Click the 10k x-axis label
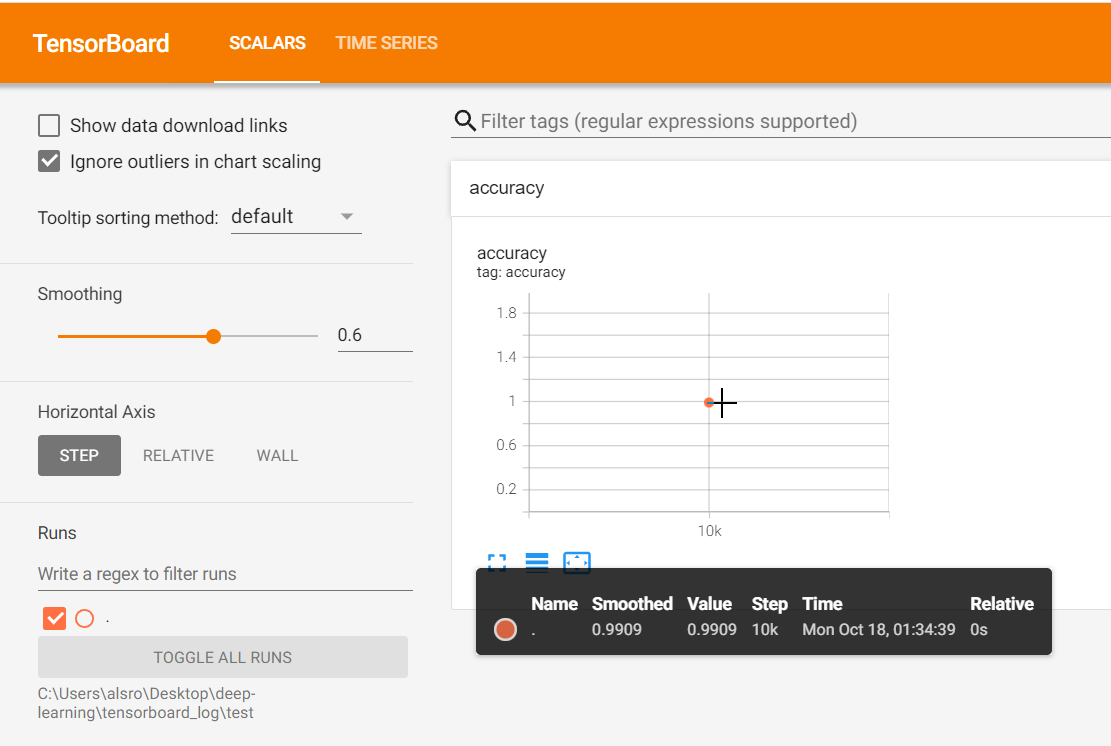 click(x=709, y=531)
